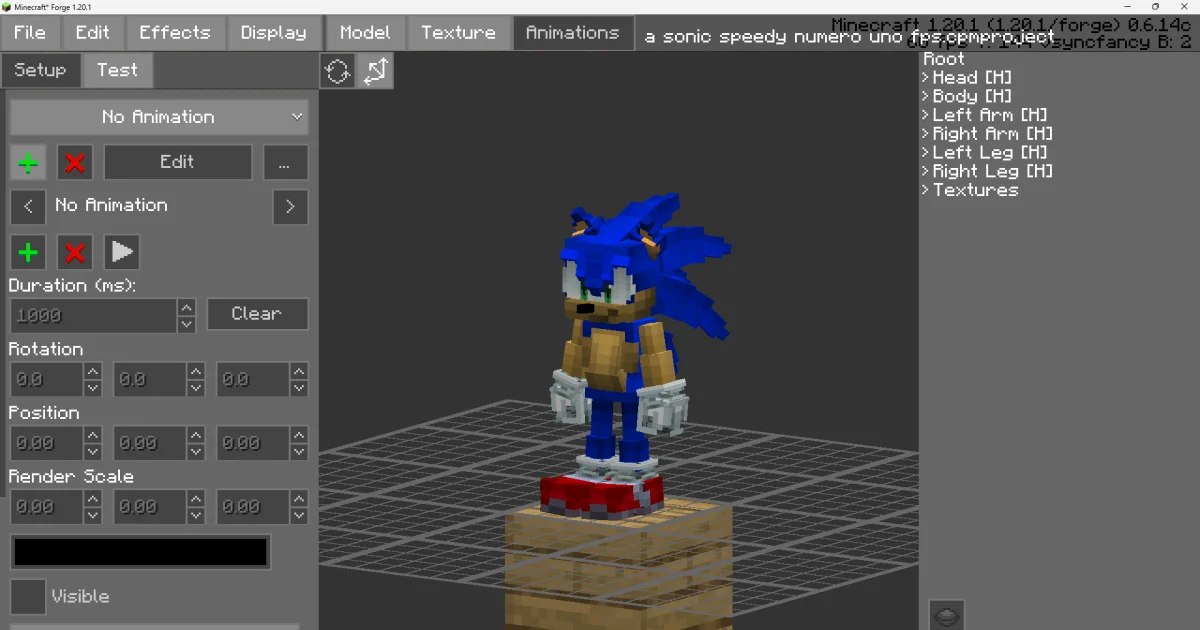The image size is (1200, 630).
Task: Click the second Rotation field
Action: pos(149,380)
